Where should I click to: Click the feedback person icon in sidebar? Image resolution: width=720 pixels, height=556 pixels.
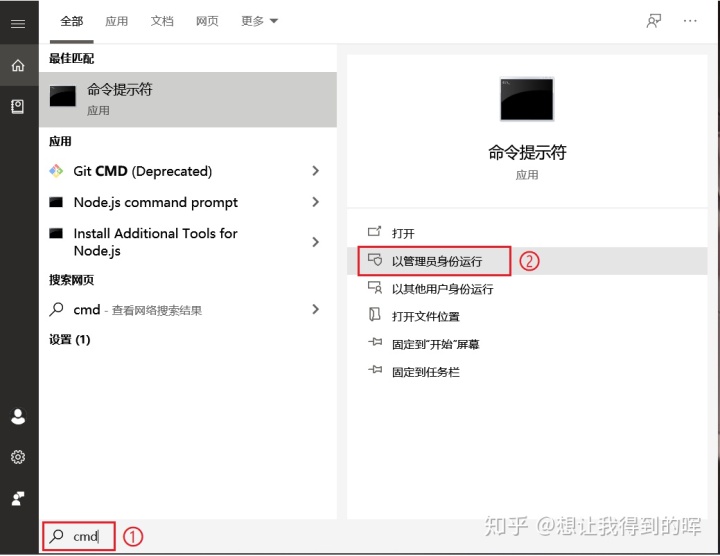(x=18, y=498)
